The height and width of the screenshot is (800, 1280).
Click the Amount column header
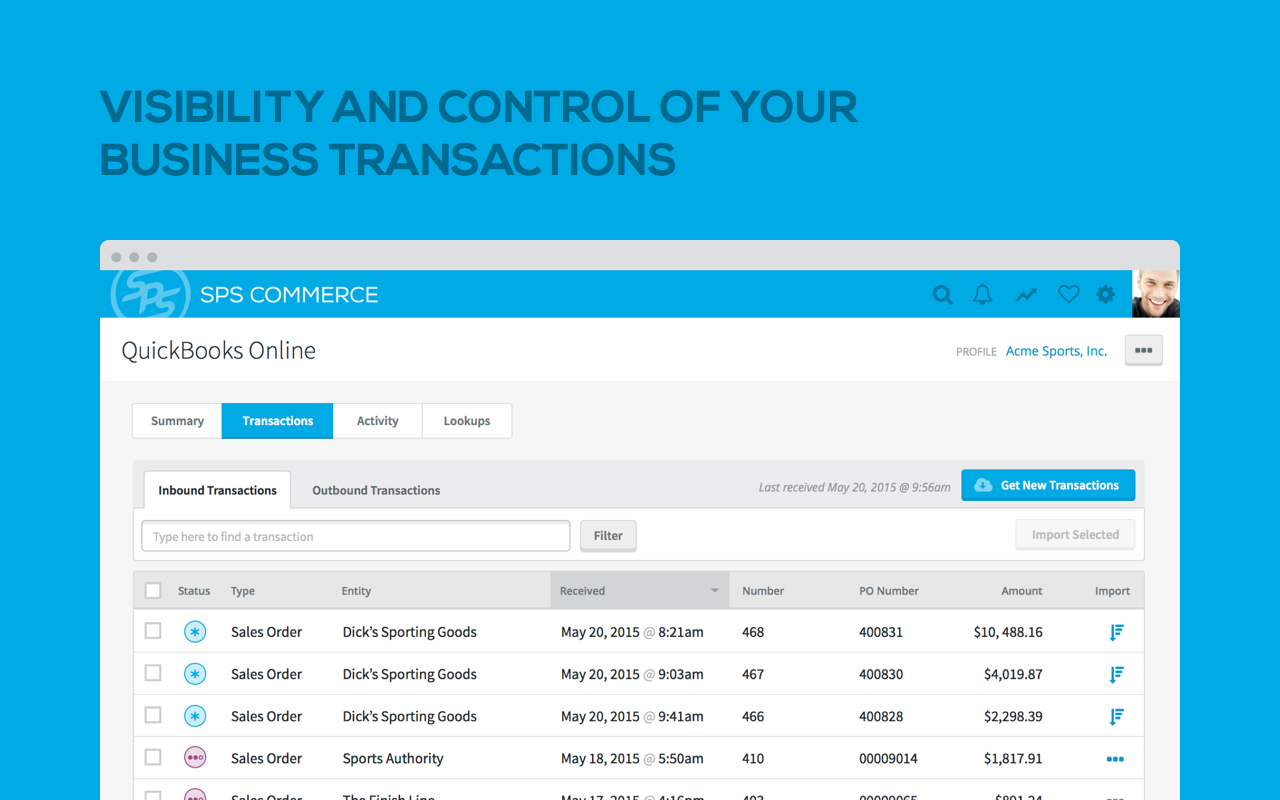click(1022, 591)
